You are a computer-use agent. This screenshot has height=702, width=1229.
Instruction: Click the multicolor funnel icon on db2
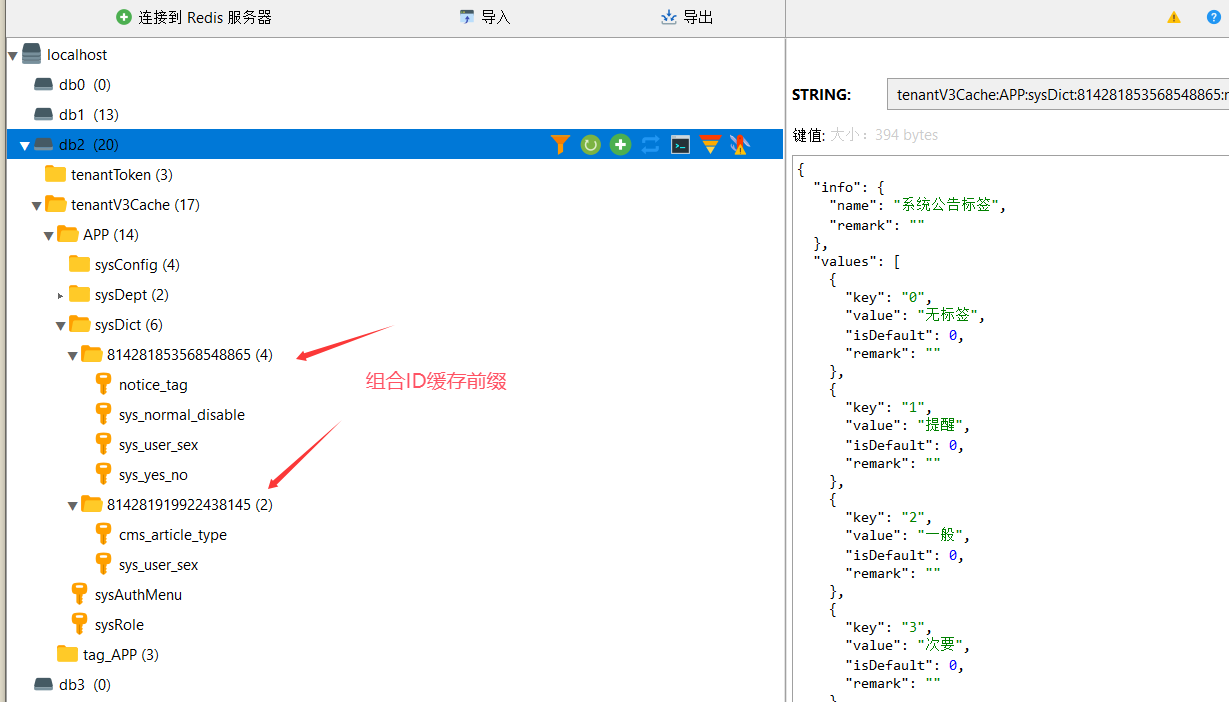coord(710,145)
